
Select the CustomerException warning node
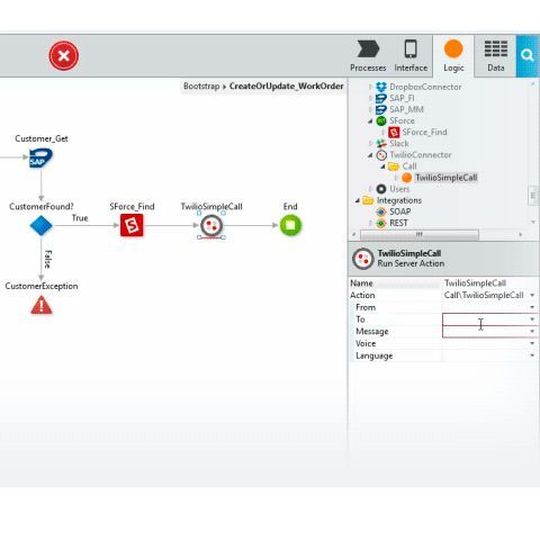pyautogui.click(x=41, y=305)
